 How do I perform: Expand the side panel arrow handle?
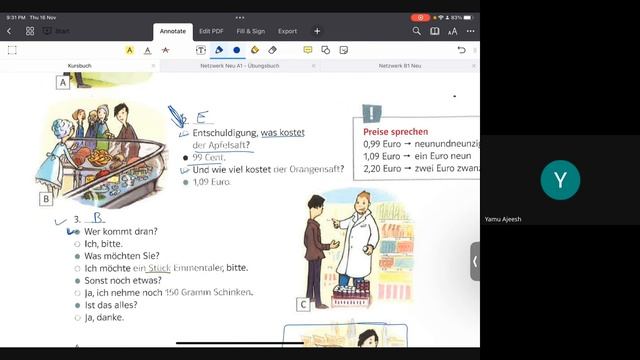tap(475, 261)
